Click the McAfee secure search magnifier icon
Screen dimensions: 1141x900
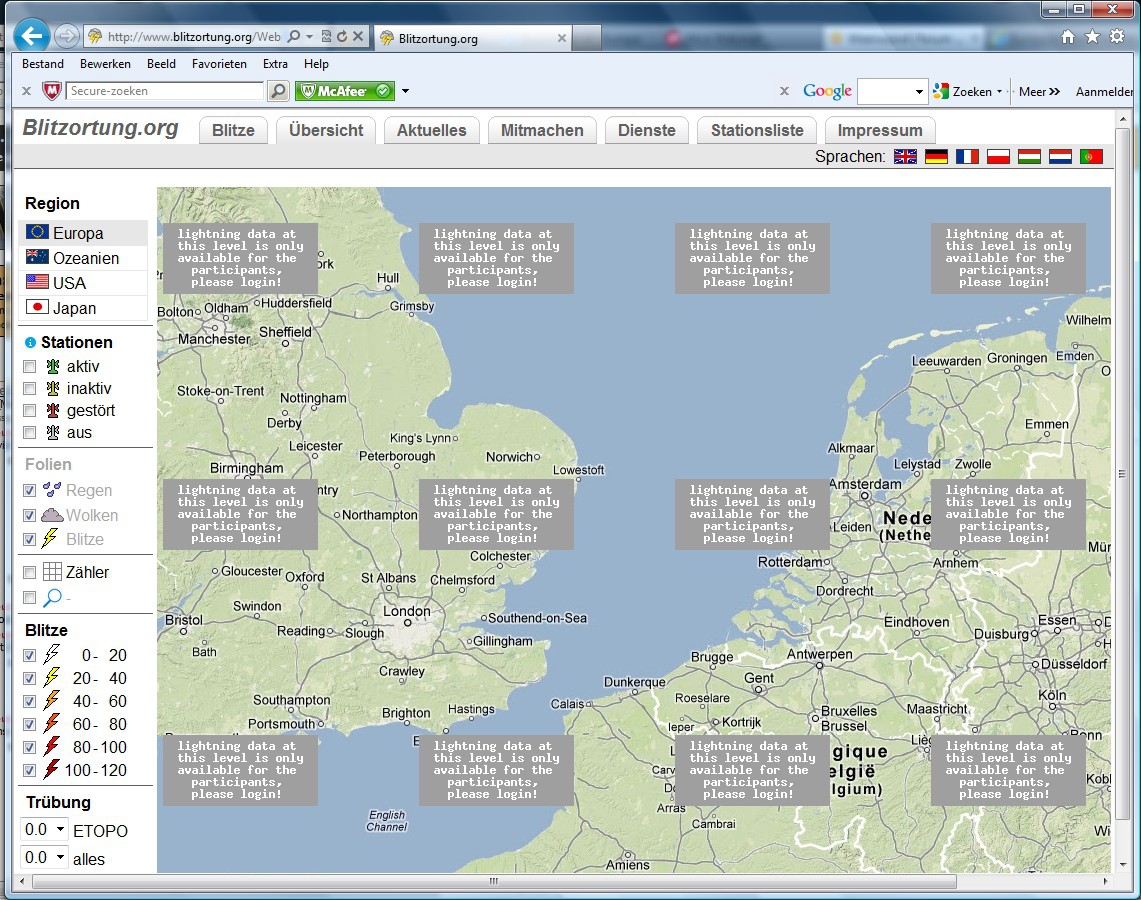click(278, 91)
